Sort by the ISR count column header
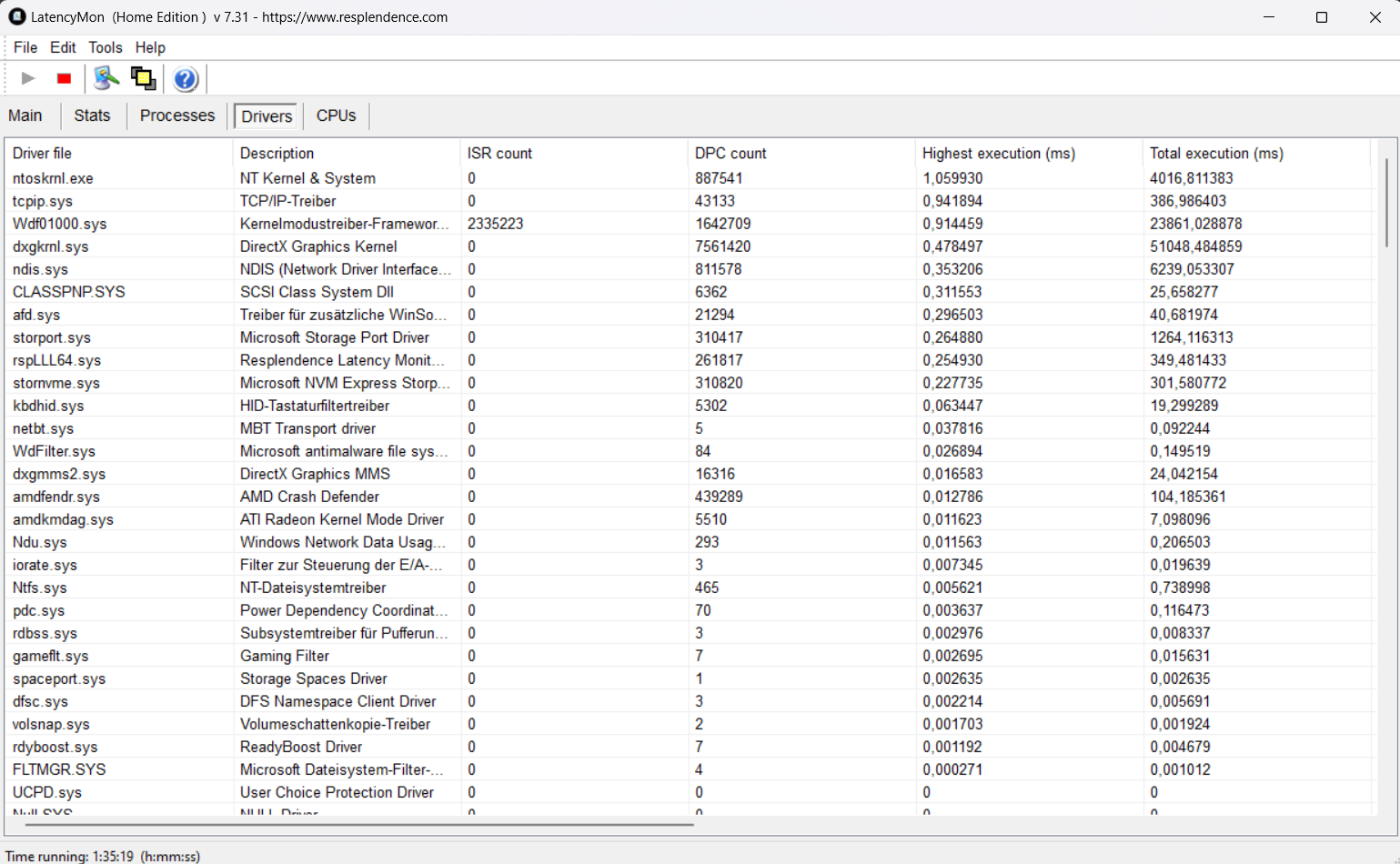1400x864 pixels. 573,154
